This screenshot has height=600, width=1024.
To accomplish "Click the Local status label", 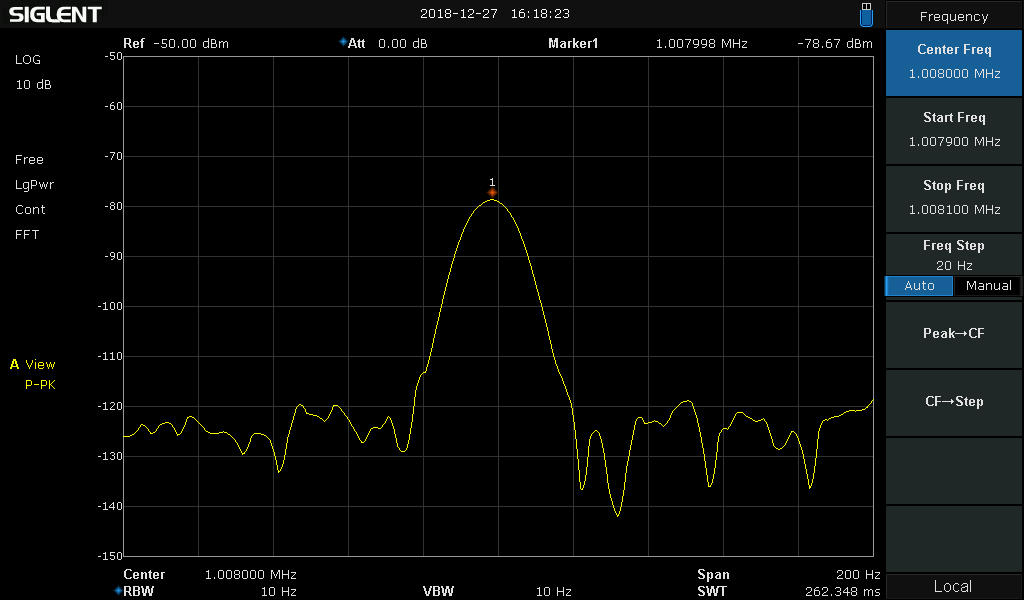I will [953, 587].
